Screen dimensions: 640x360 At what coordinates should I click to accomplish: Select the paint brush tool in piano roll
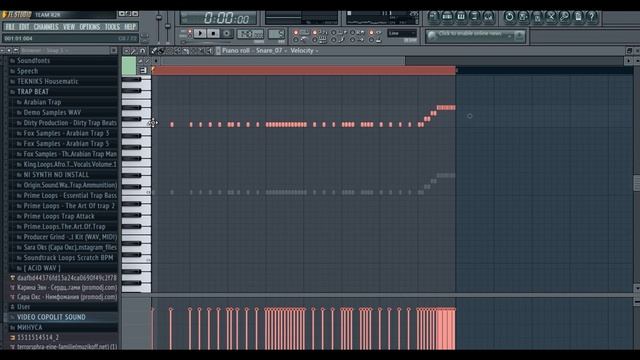click(161, 51)
